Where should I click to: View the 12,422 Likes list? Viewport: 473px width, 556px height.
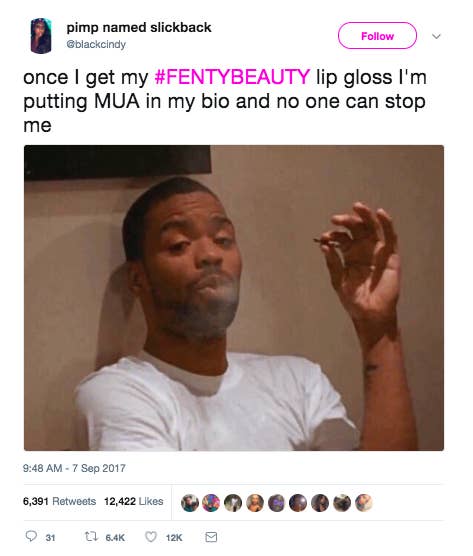tap(134, 501)
